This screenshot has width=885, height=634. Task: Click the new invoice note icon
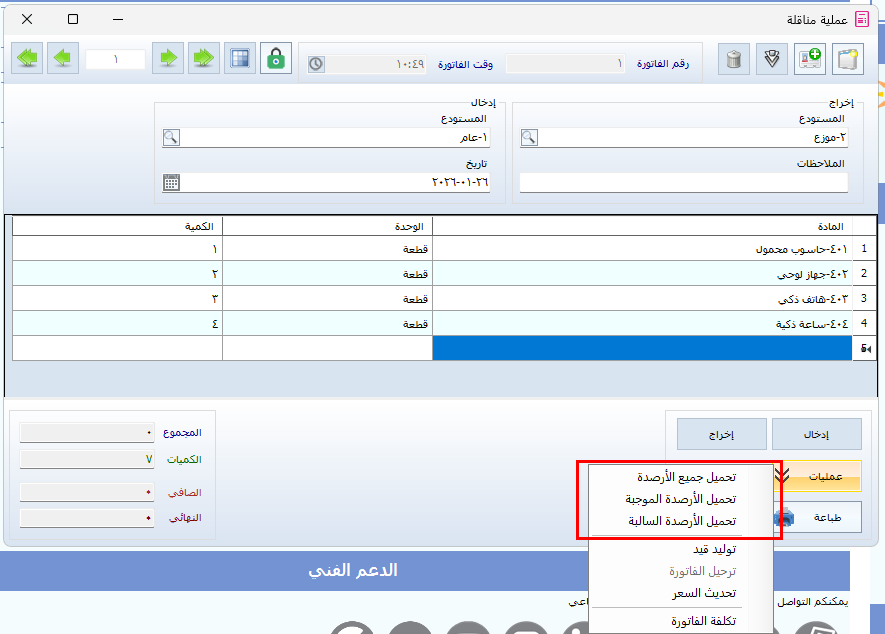click(848, 59)
